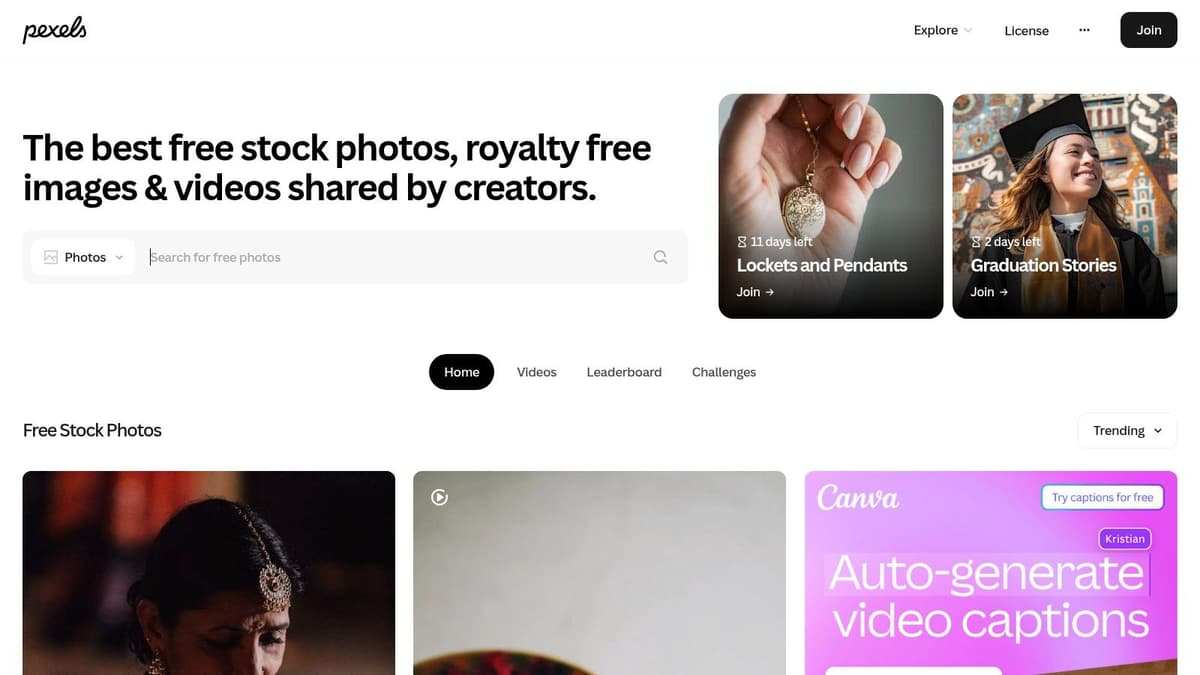Viewport: 1200px width, 675px height.
Task: Click the search magnifier icon
Action: pyautogui.click(x=660, y=257)
